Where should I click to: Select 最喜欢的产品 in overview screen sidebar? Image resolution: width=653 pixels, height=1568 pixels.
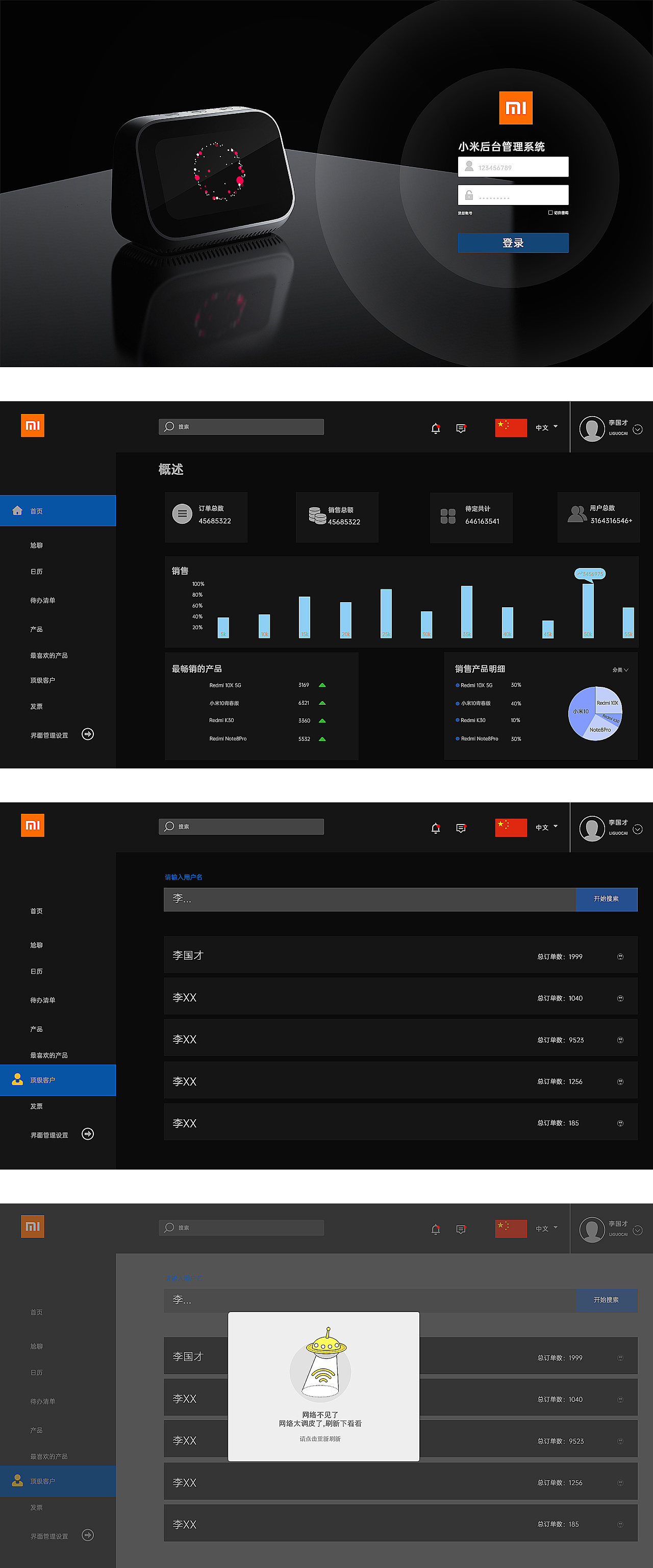[x=49, y=656]
